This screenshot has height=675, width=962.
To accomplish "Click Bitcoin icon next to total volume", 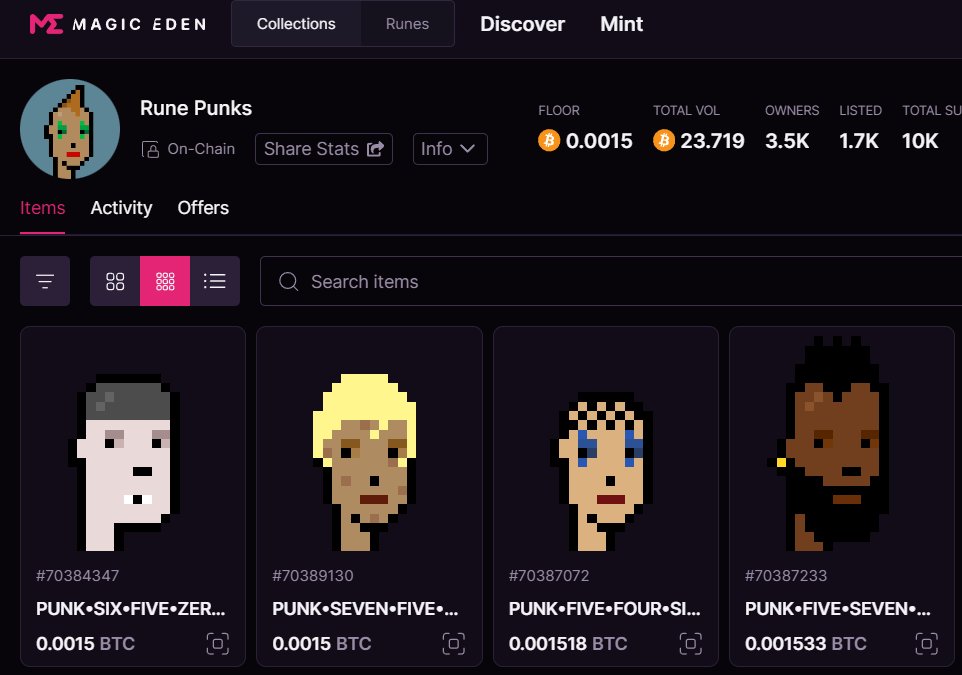I will point(664,141).
